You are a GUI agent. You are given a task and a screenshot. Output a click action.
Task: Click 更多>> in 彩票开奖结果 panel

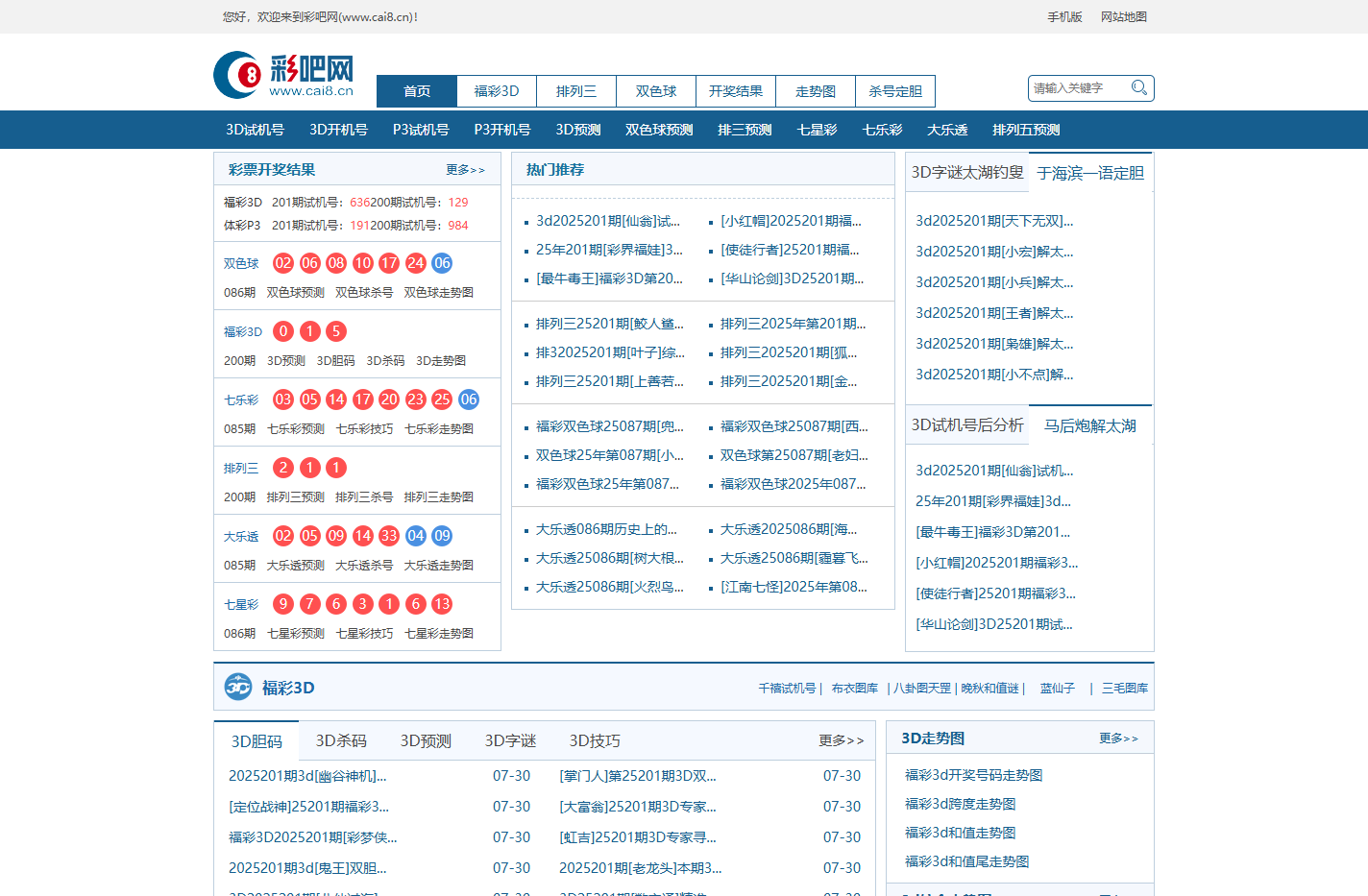(465, 170)
